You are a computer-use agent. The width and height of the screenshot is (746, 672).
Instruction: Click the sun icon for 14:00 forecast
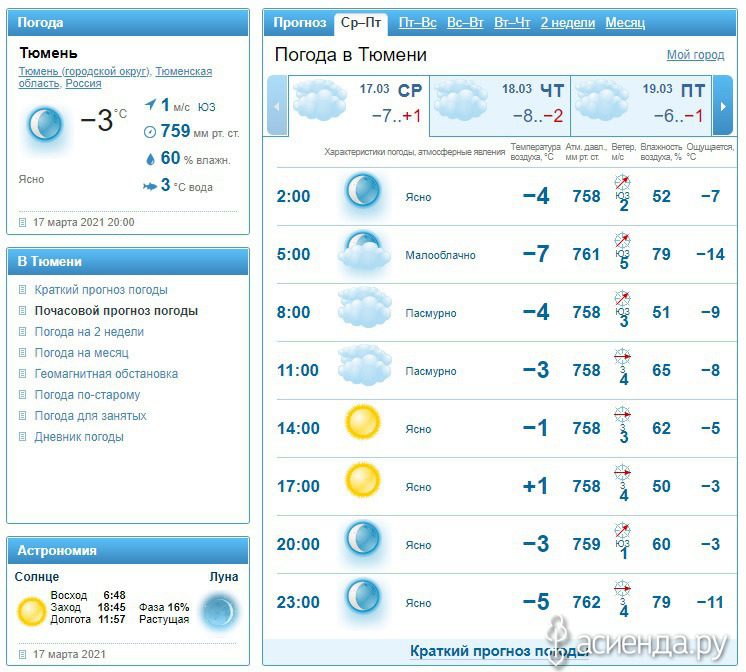click(x=363, y=422)
